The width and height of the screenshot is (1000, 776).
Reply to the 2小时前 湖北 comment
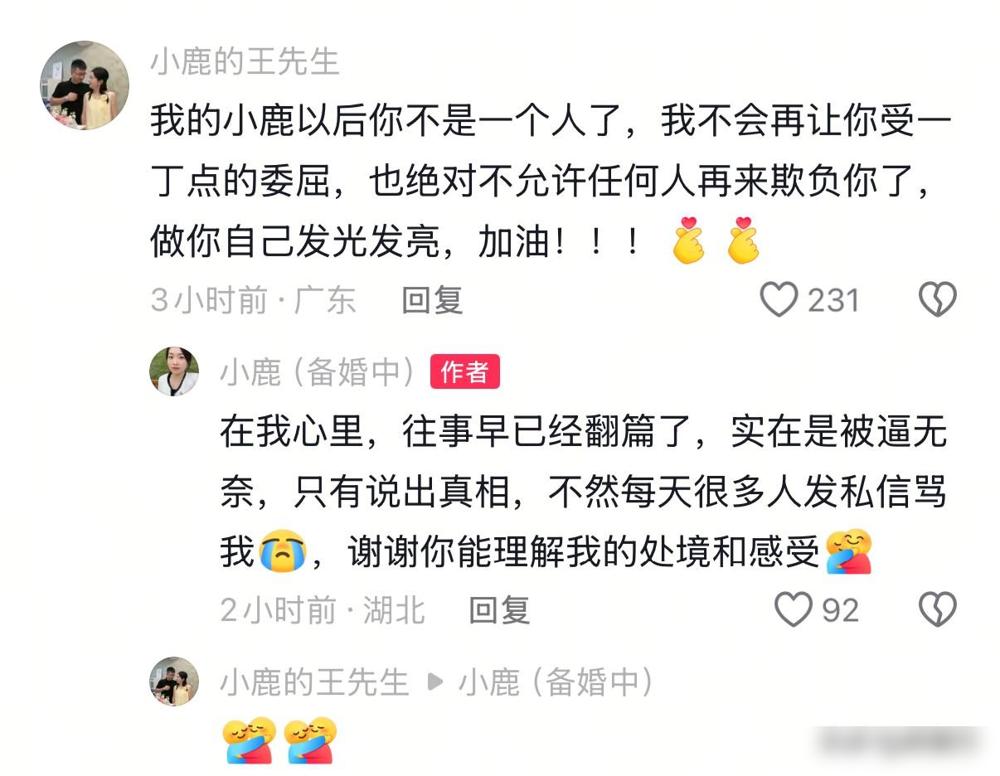click(x=499, y=610)
